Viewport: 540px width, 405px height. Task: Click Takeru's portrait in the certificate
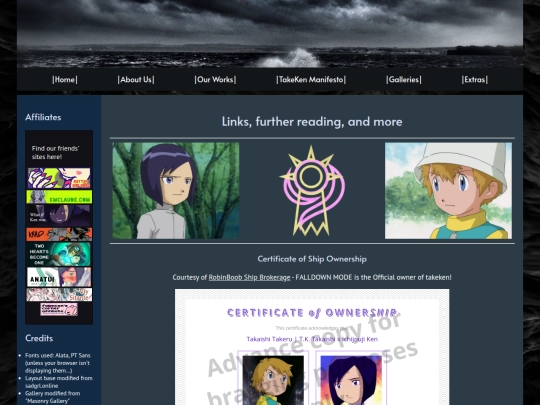tap(273, 380)
